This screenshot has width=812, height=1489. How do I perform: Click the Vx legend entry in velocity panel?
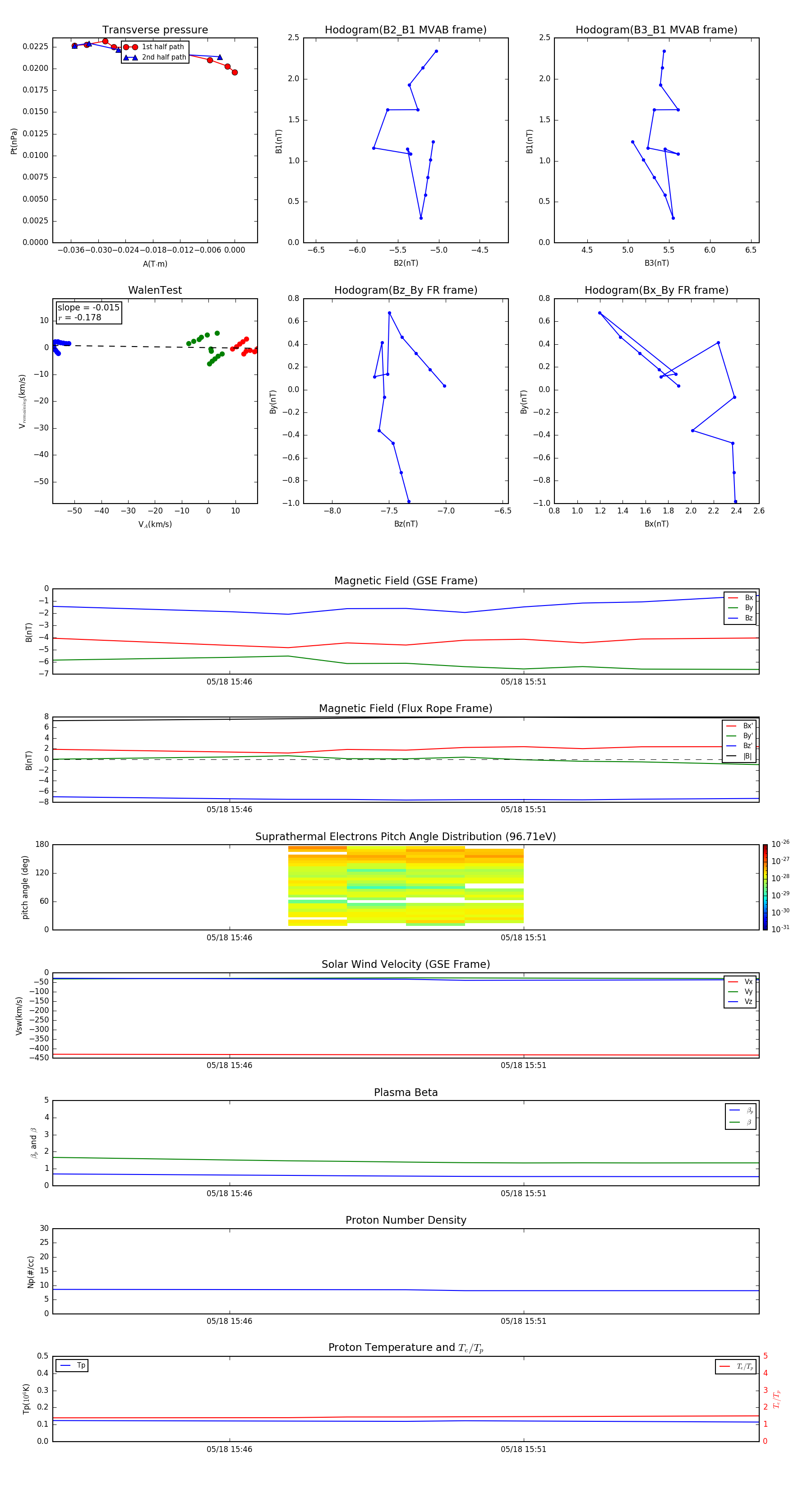[x=740, y=981]
